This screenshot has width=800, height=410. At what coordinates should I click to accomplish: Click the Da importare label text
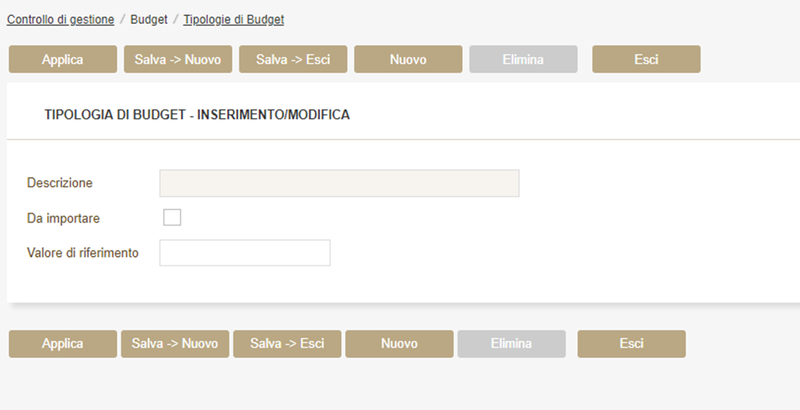[63, 217]
